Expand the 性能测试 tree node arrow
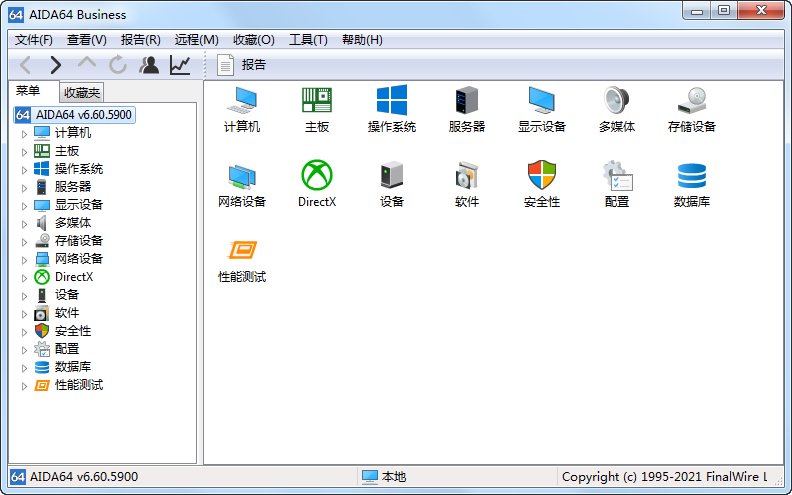Viewport: 792px width, 495px height. coord(24,386)
